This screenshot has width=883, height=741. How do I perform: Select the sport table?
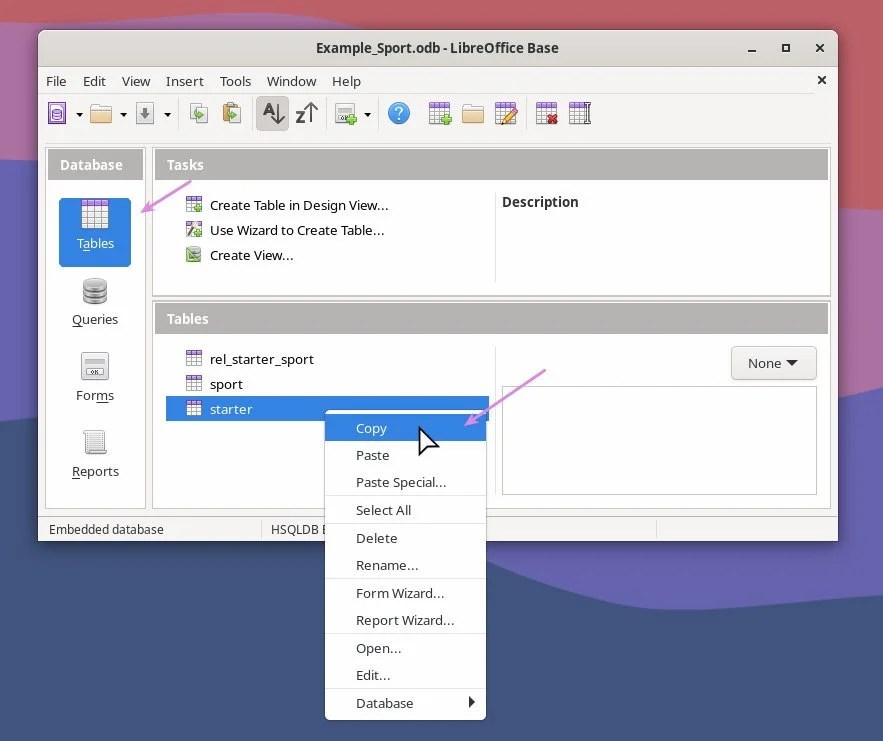pos(226,385)
